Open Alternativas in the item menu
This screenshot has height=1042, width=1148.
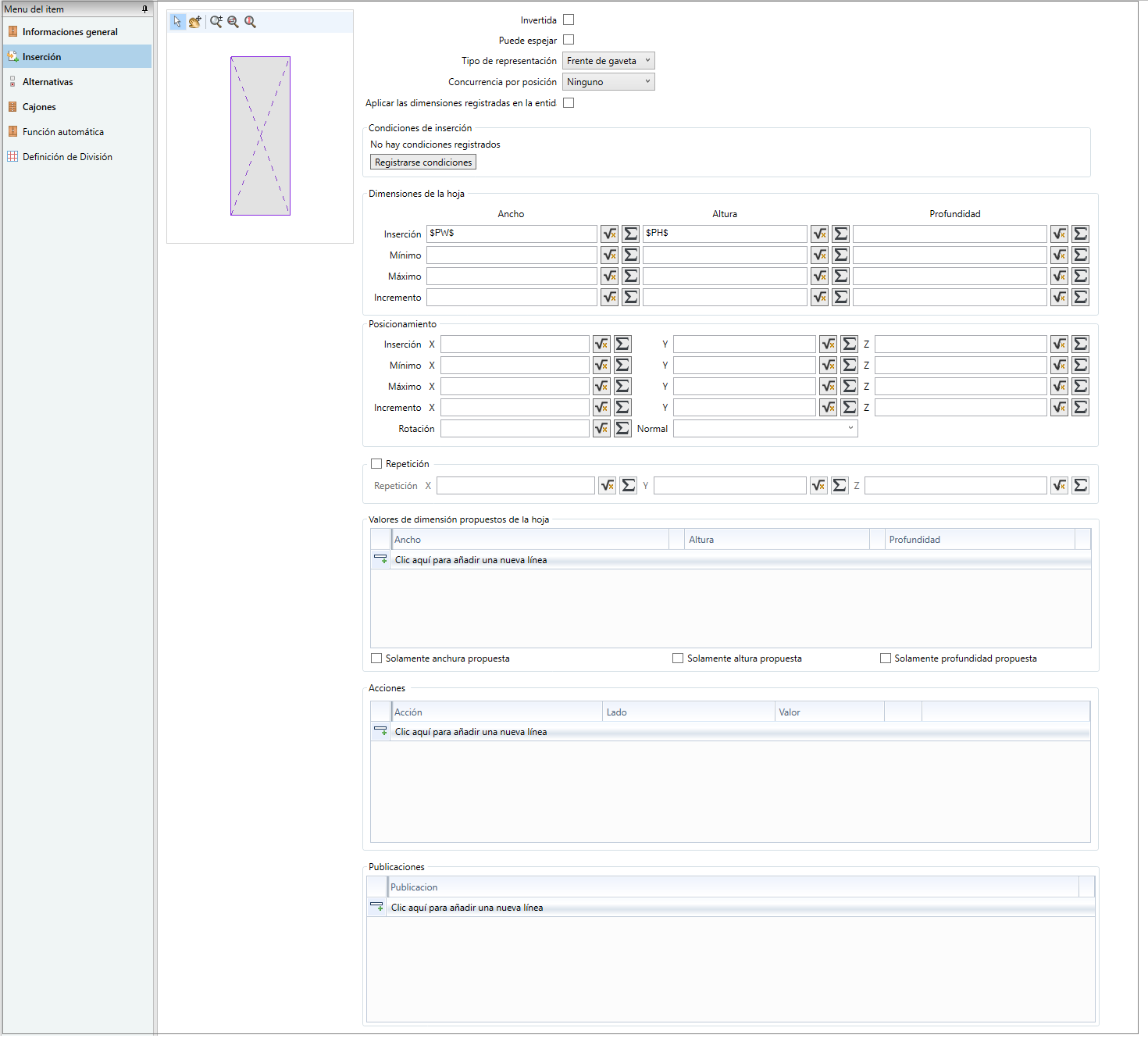coord(77,82)
